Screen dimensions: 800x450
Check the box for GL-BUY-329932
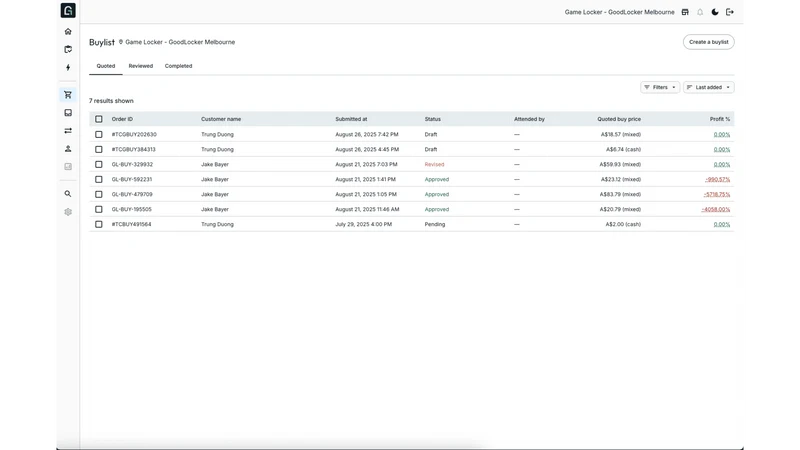pyautogui.click(x=98, y=164)
